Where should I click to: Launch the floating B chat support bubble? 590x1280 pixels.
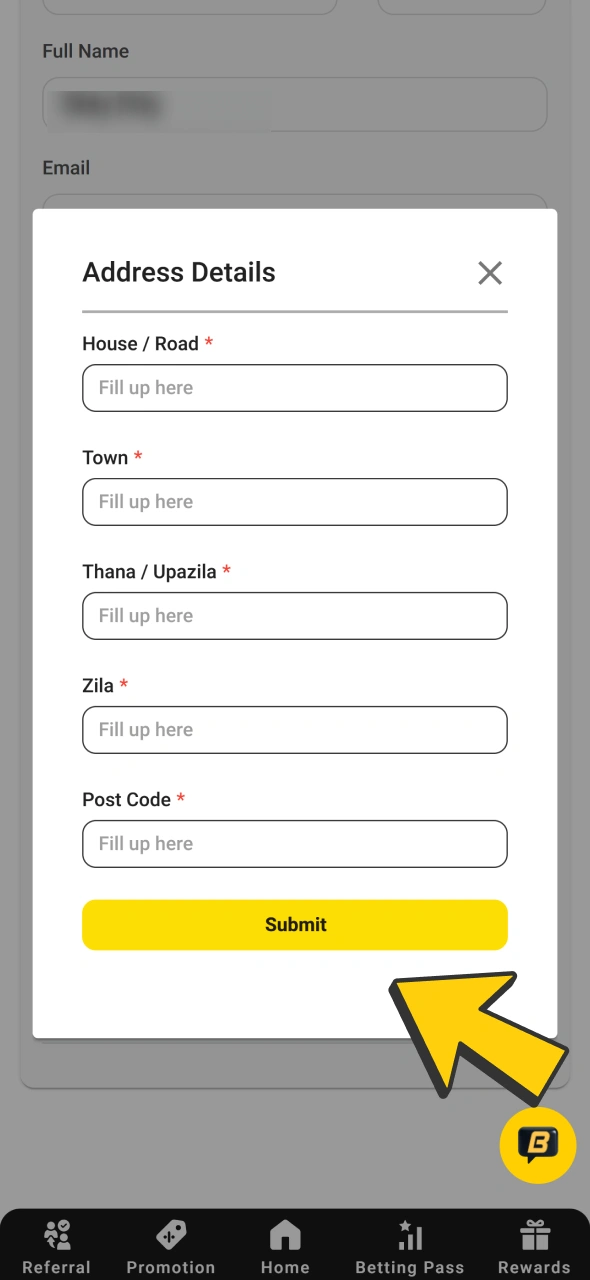click(537, 1145)
